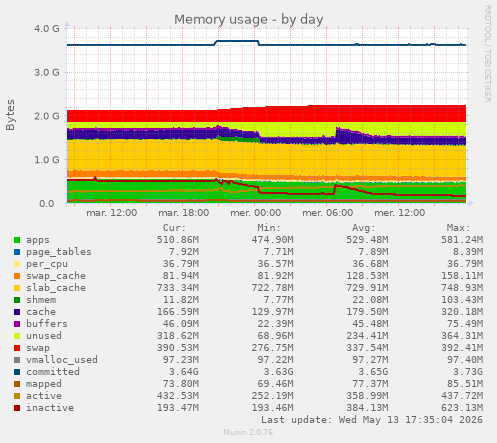Click the orange swap_cache legend swatch
497x443 pixels.
[x=17, y=276]
